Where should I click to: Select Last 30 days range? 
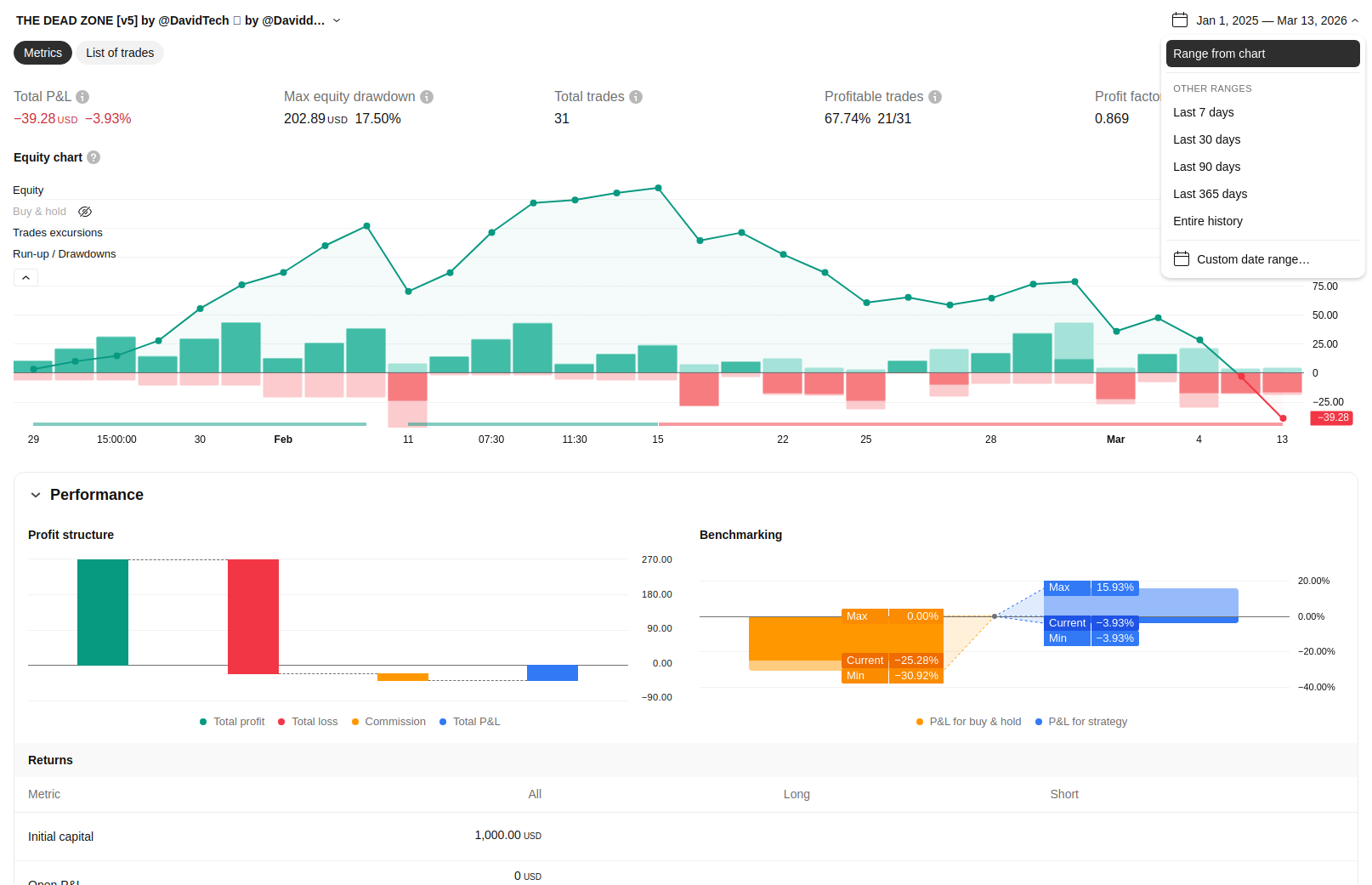(1206, 139)
